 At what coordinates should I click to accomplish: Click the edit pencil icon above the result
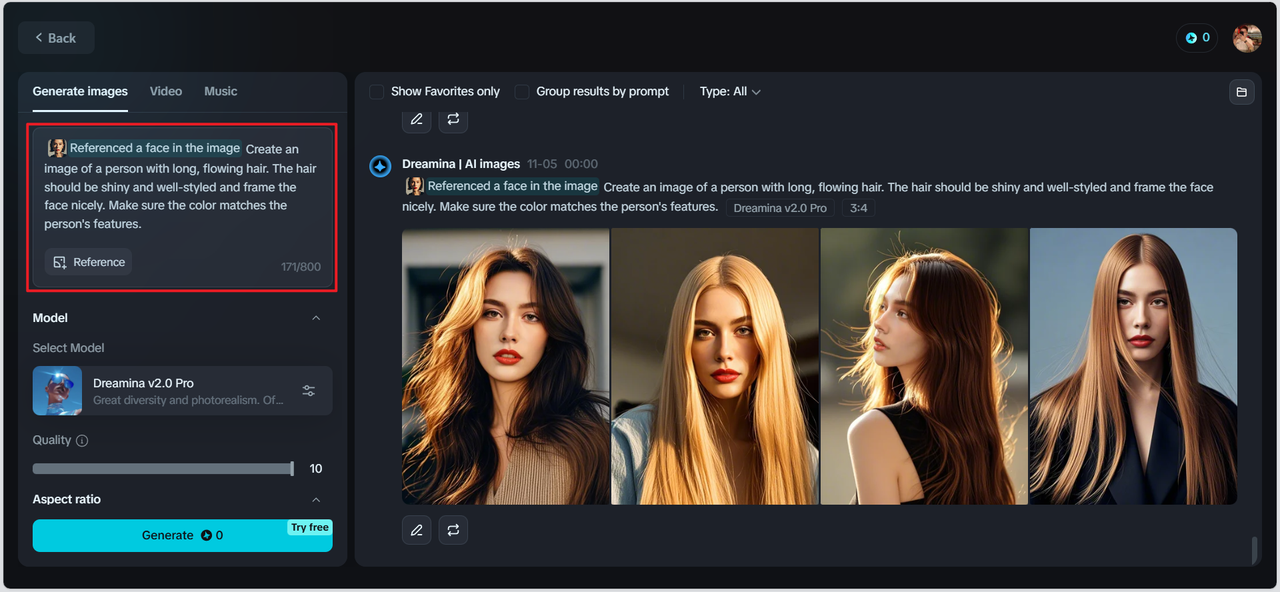pyautogui.click(x=417, y=119)
